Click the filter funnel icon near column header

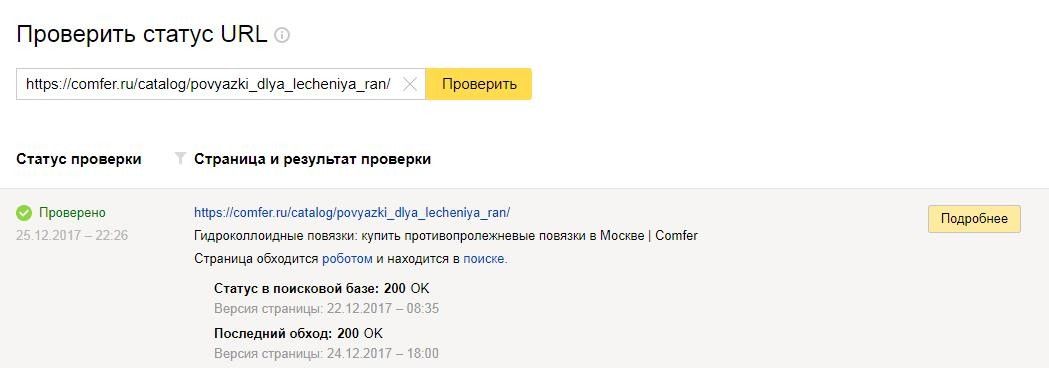(179, 159)
